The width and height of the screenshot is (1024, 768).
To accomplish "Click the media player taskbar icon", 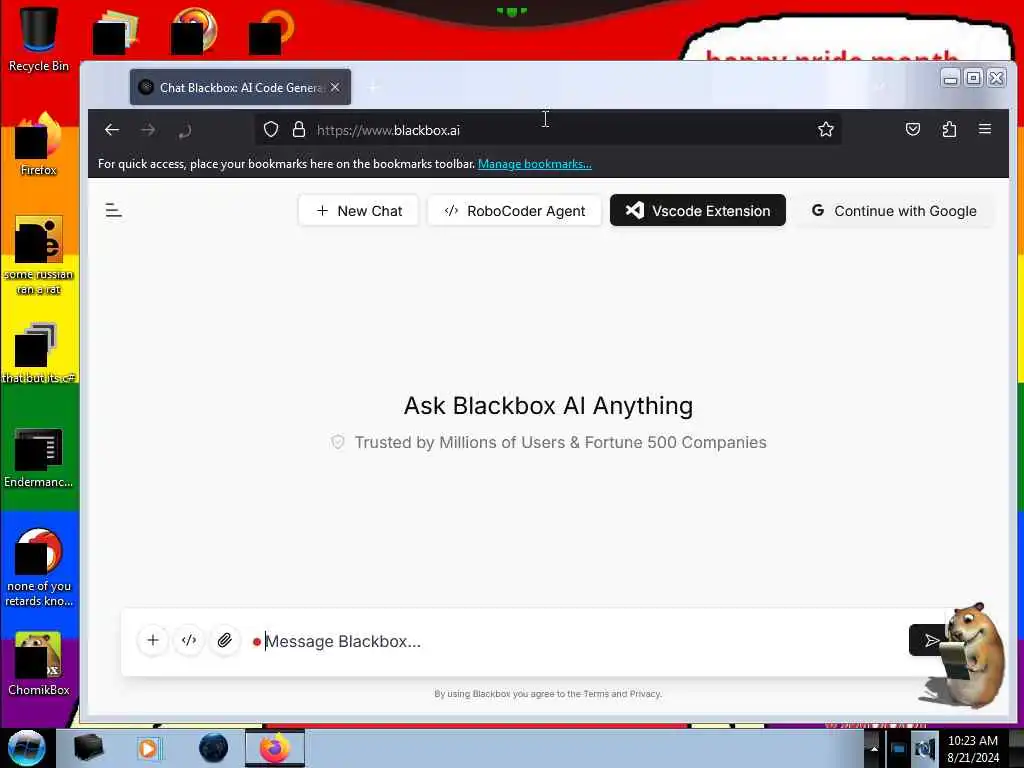I will point(149,748).
